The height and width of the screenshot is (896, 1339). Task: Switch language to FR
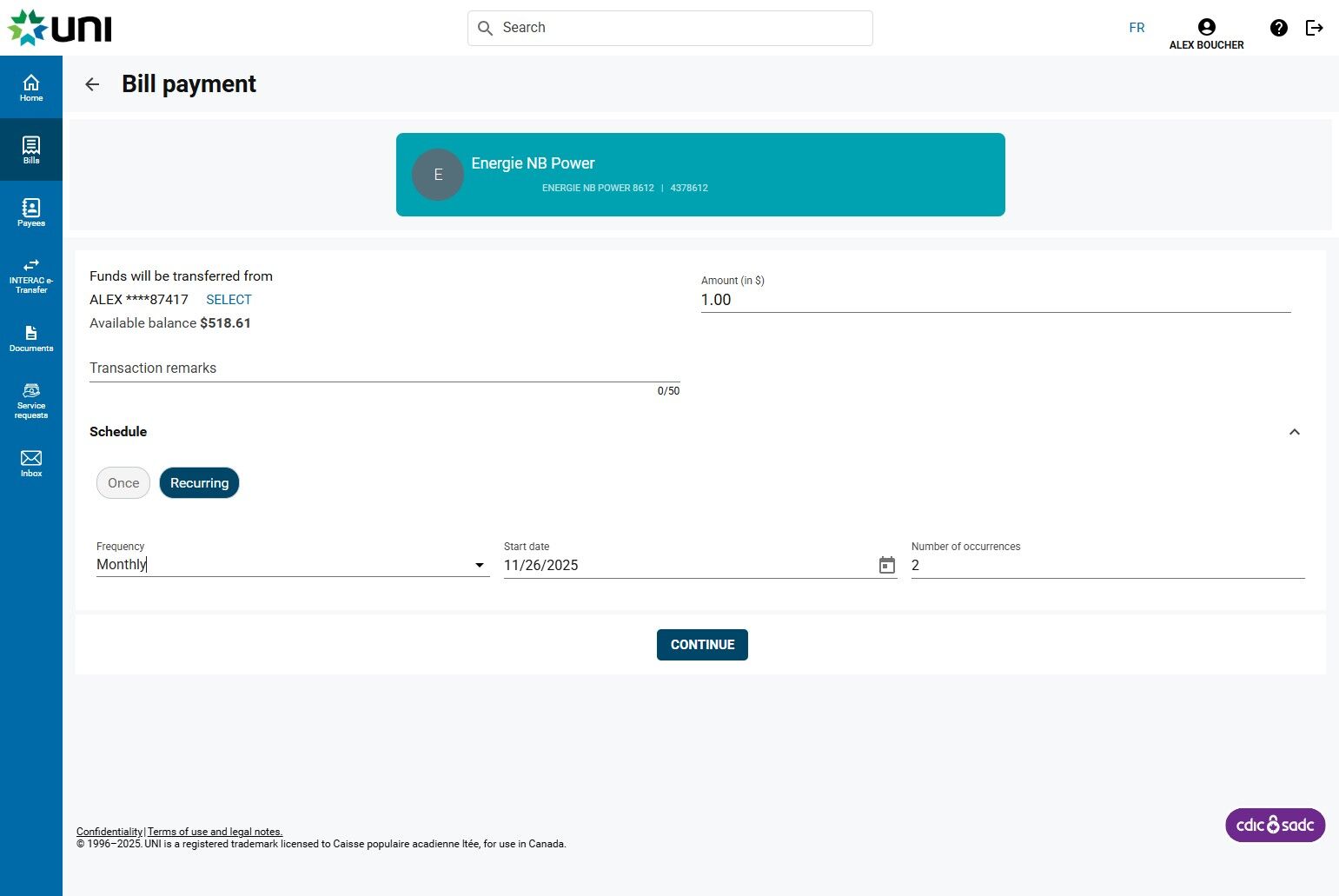(x=1137, y=28)
